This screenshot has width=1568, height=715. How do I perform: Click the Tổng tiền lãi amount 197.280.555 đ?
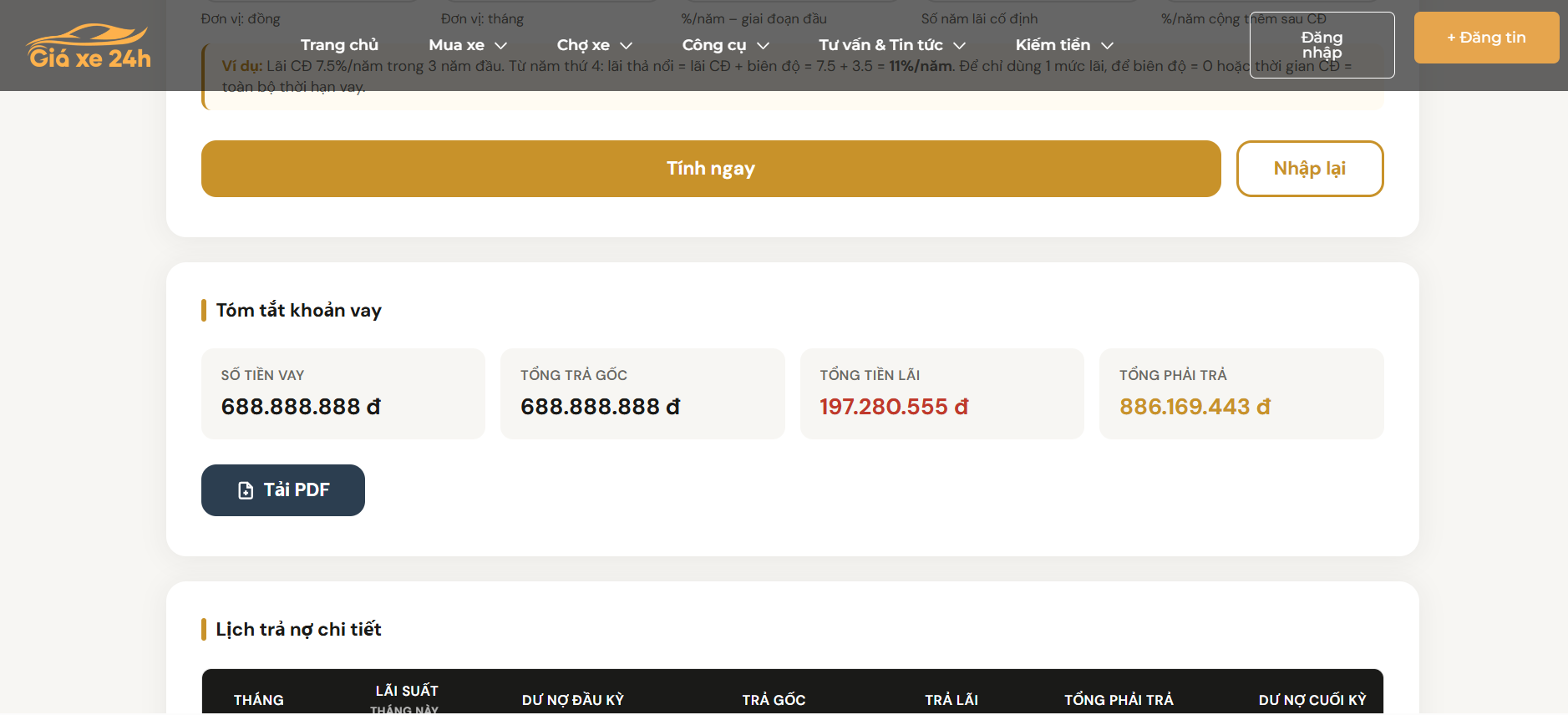pos(894,407)
